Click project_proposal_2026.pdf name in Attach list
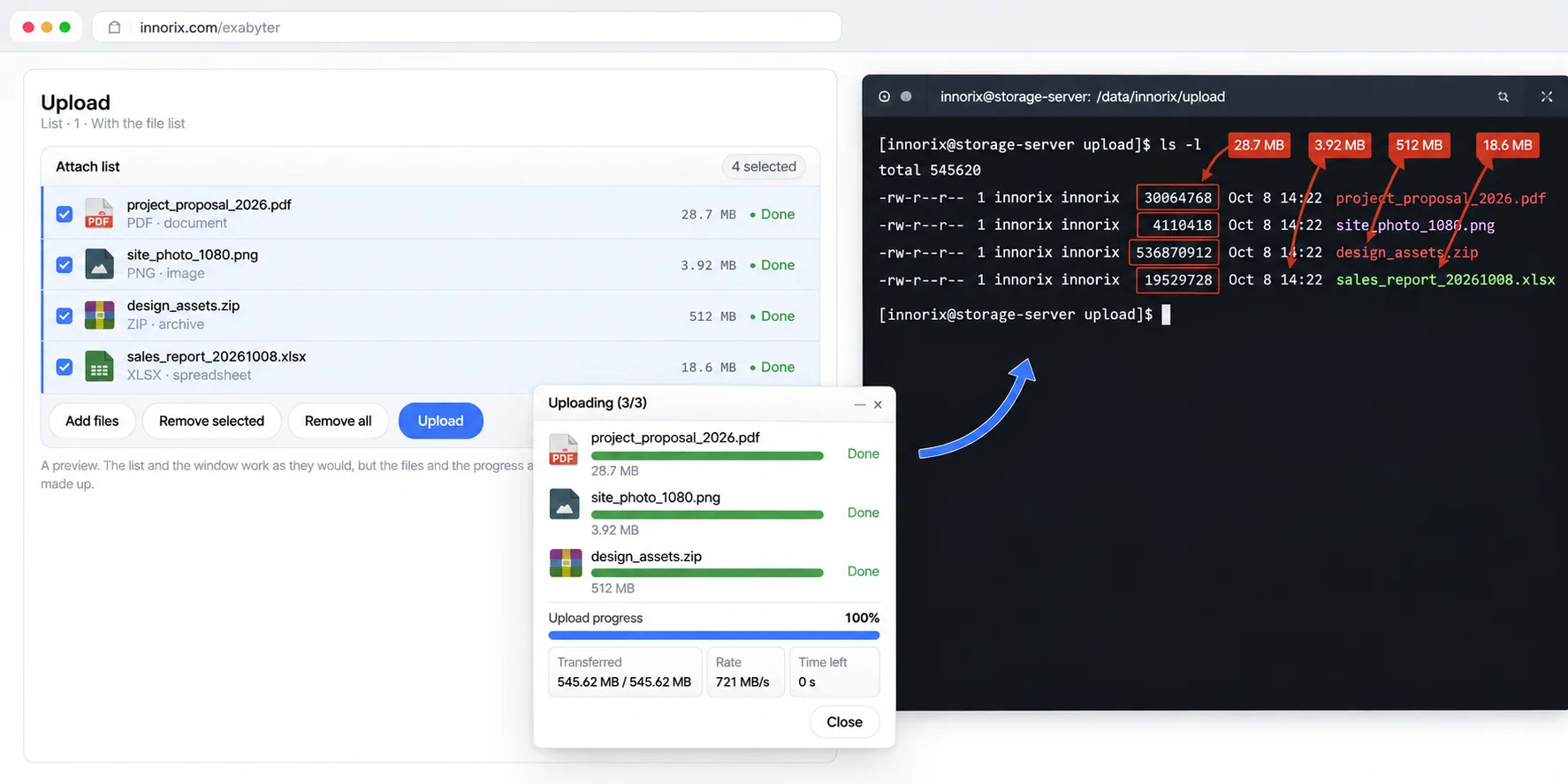The width and height of the screenshot is (1568, 784). [209, 204]
